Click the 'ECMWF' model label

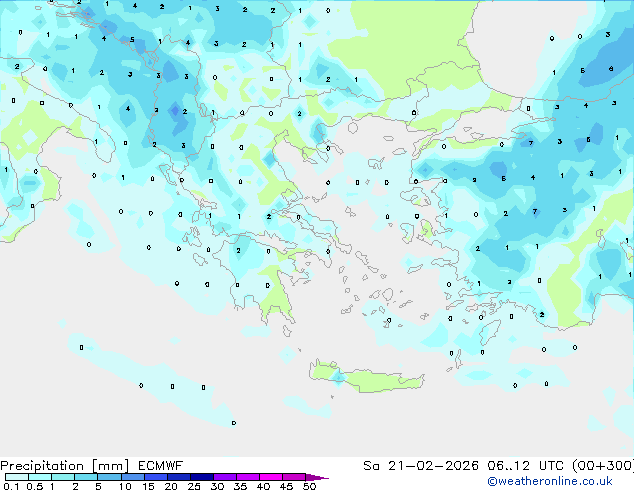pyautogui.click(x=161, y=466)
